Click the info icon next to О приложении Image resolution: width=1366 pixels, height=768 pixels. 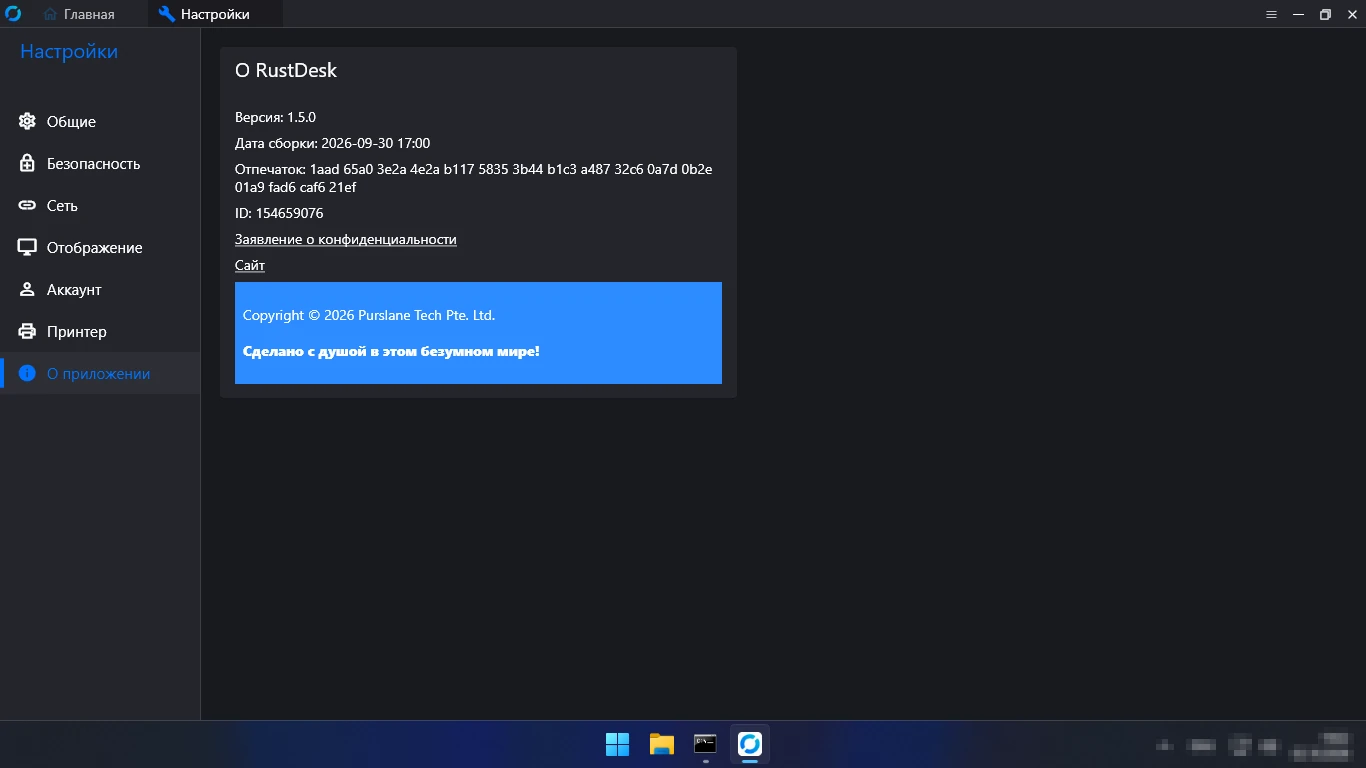27,373
